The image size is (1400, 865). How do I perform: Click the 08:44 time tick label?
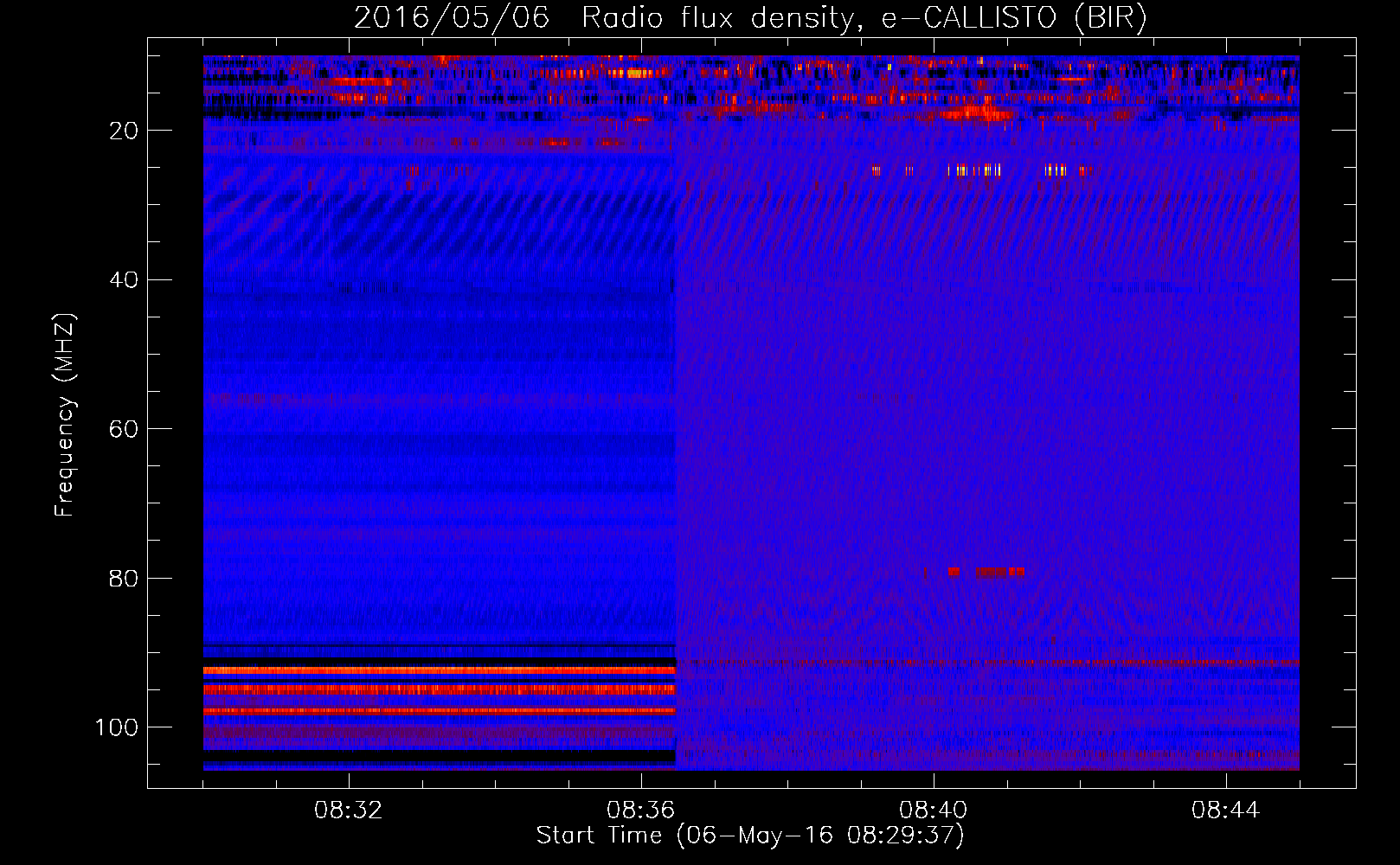[1226, 811]
